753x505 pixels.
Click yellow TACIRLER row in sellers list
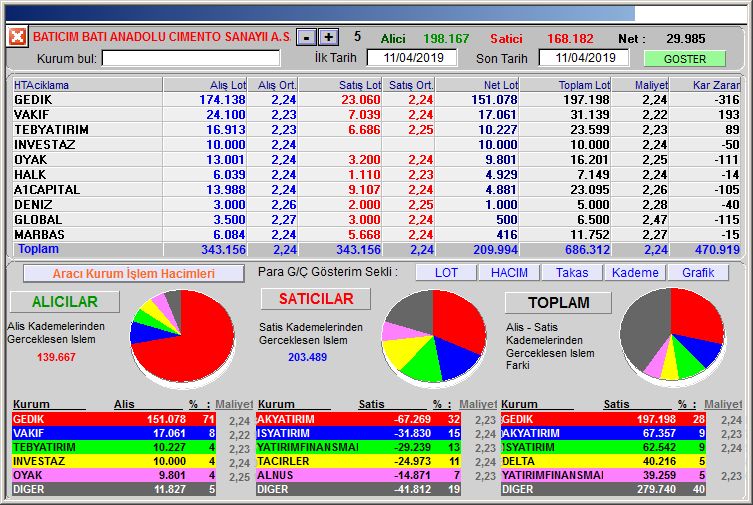(x=358, y=461)
